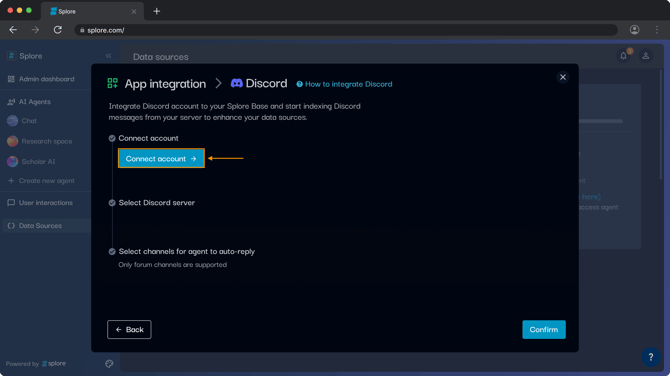Toggle Select channels step checkmark
This screenshot has width=670, height=376.
pos(112,252)
